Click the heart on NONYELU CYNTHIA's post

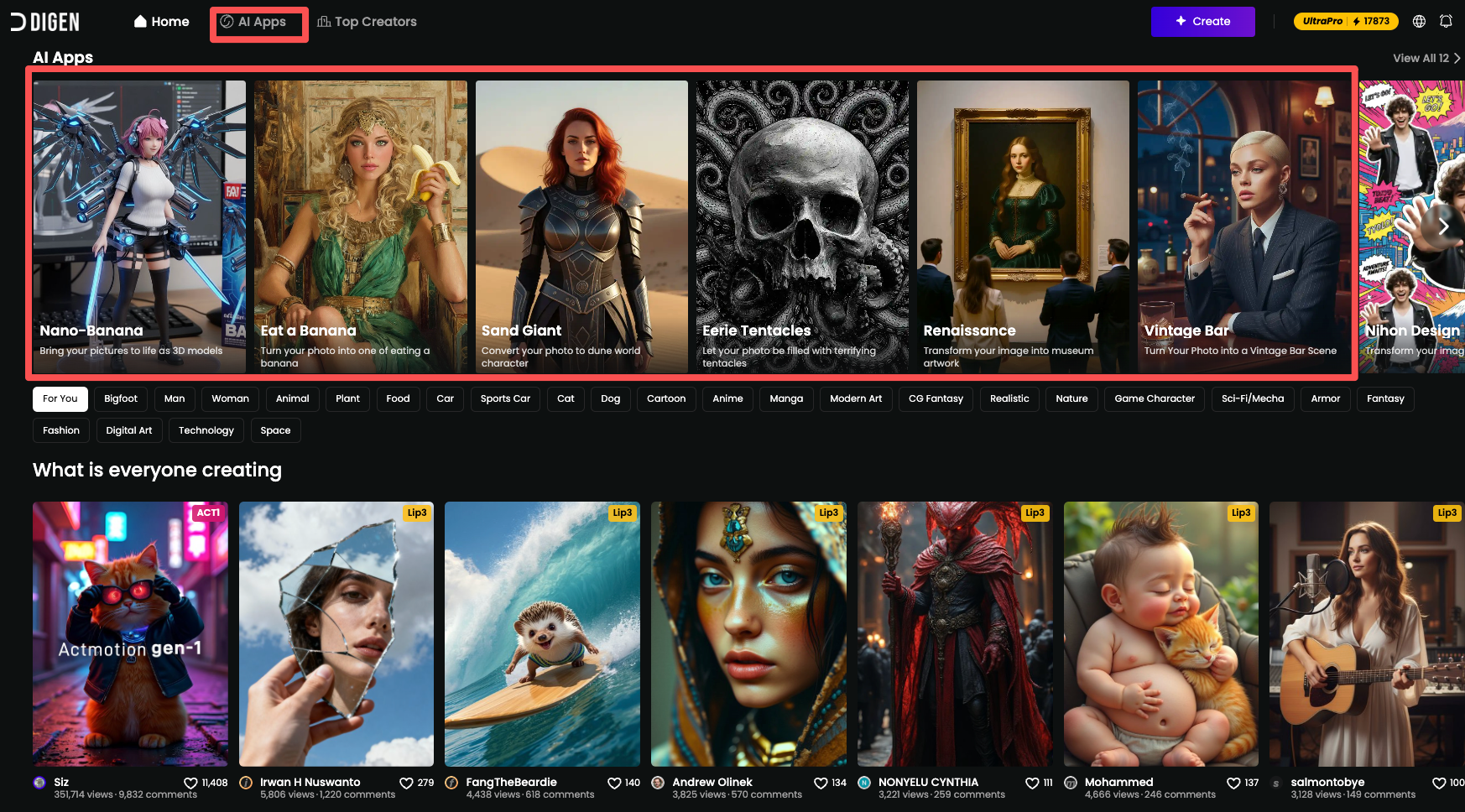click(1032, 783)
